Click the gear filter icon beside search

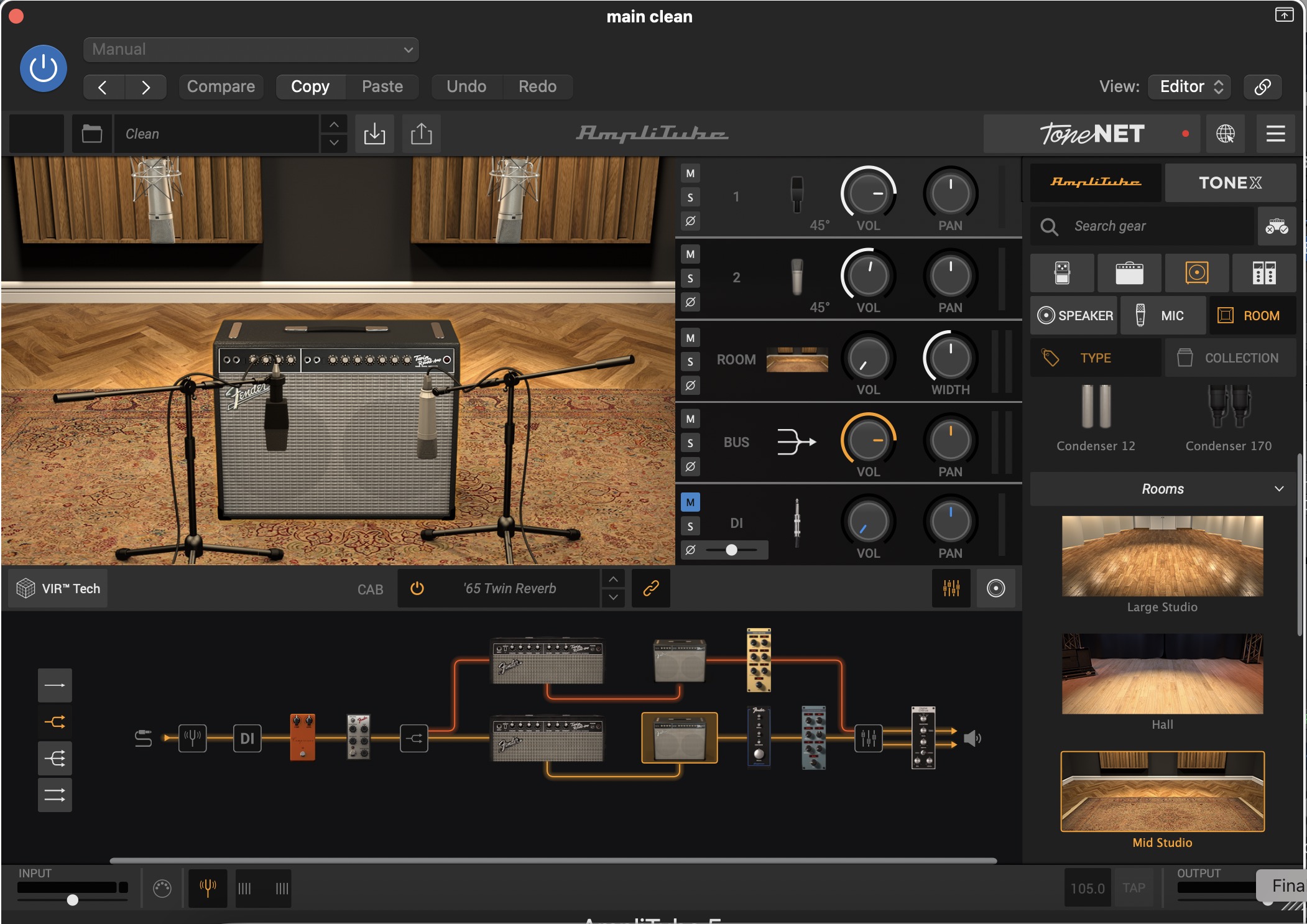click(x=1277, y=226)
